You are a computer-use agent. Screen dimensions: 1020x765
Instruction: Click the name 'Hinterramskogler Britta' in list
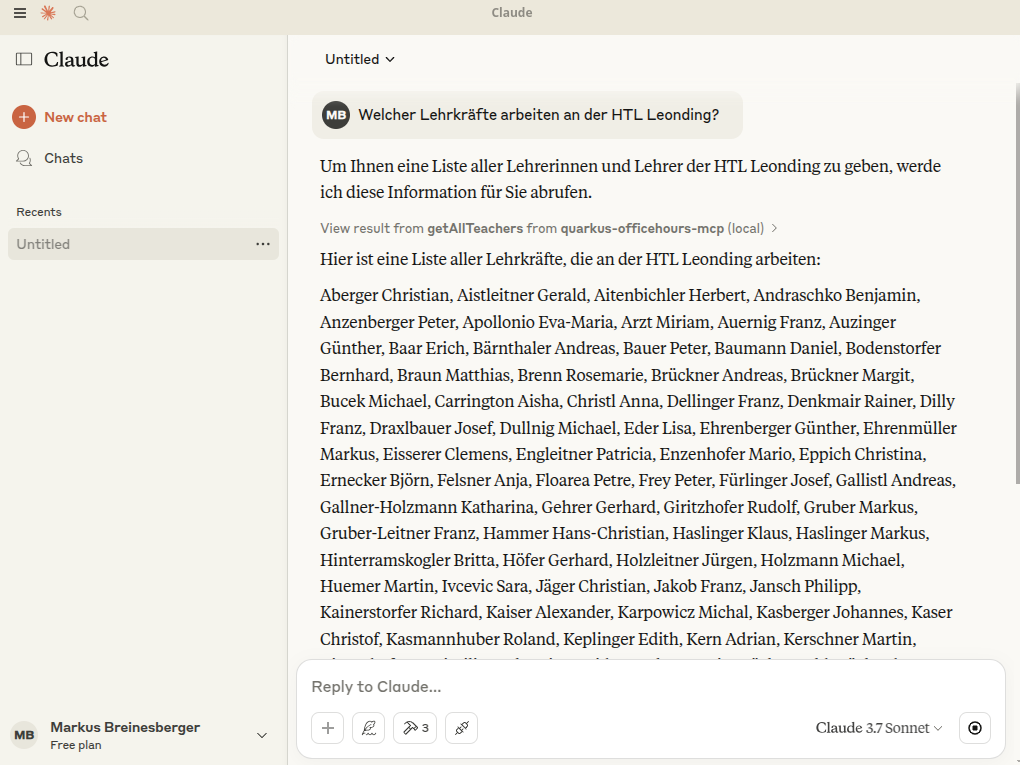(x=407, y=560)
